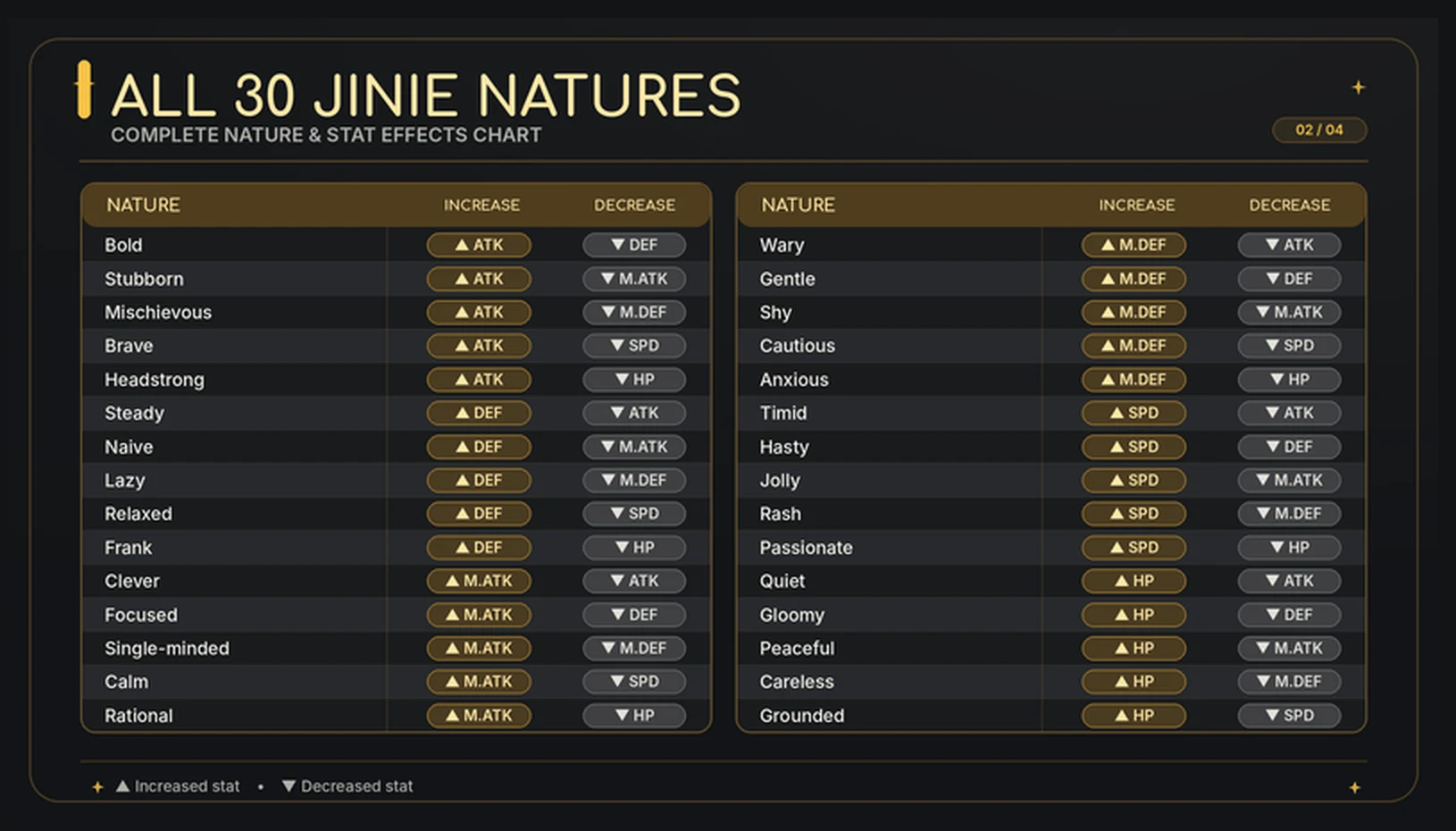1456x831 pixels.
Task: Select the Single-minded nature name
Action: 167,649
